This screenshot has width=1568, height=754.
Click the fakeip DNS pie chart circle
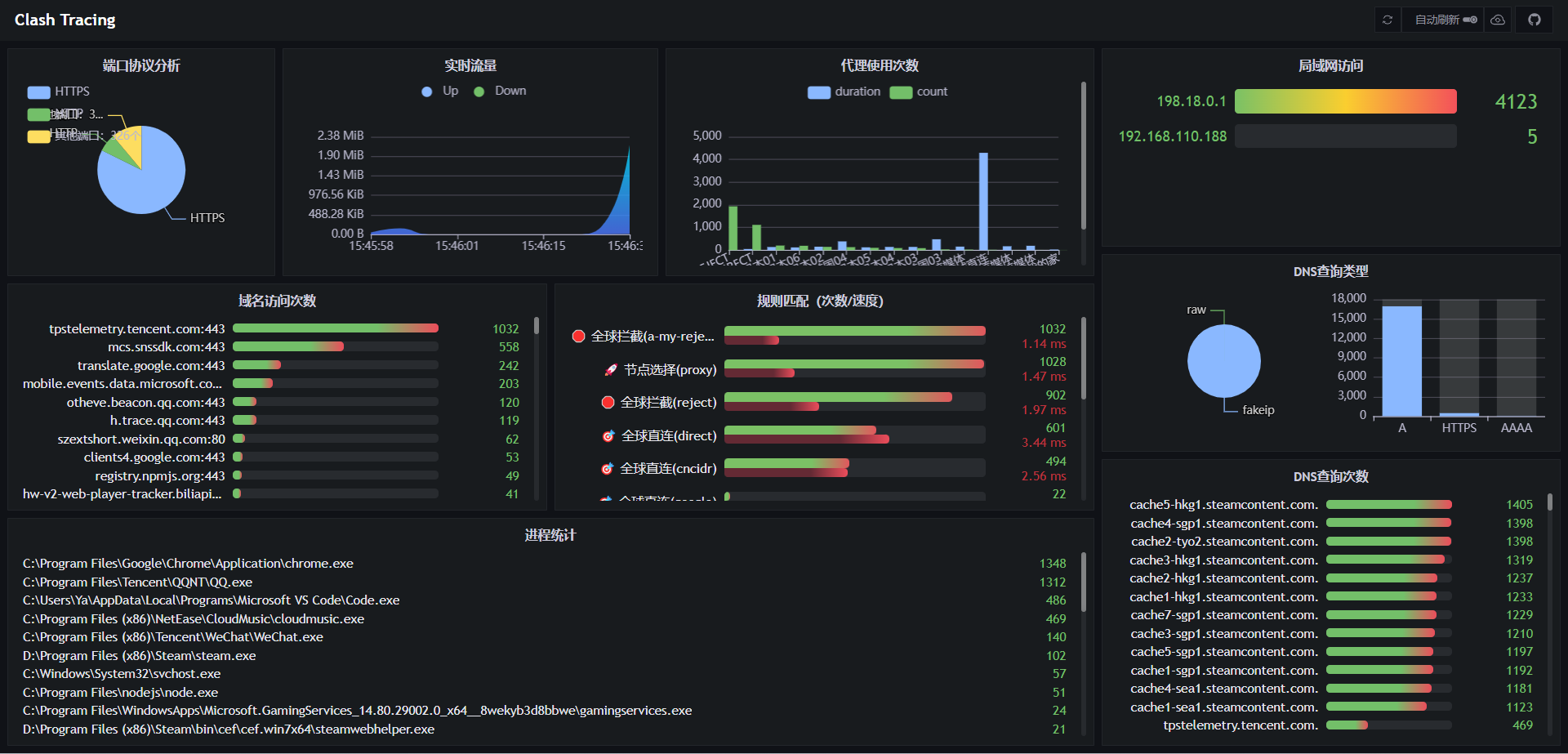1223,361
